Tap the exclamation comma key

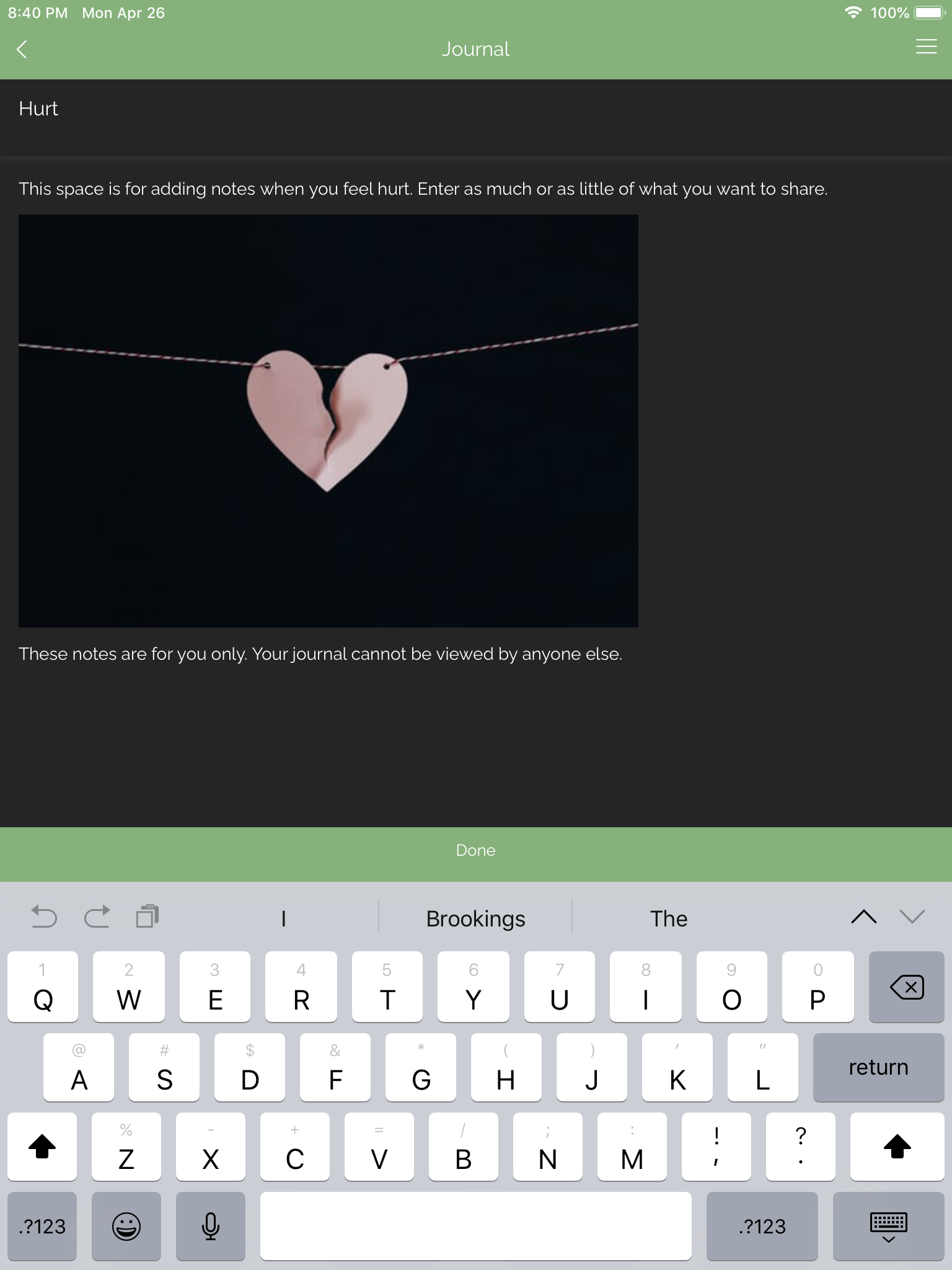pos(716,1147)
